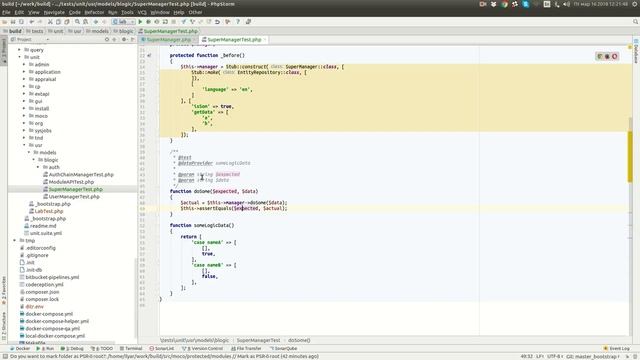Expand the application folder

click(x=24, y=72)
